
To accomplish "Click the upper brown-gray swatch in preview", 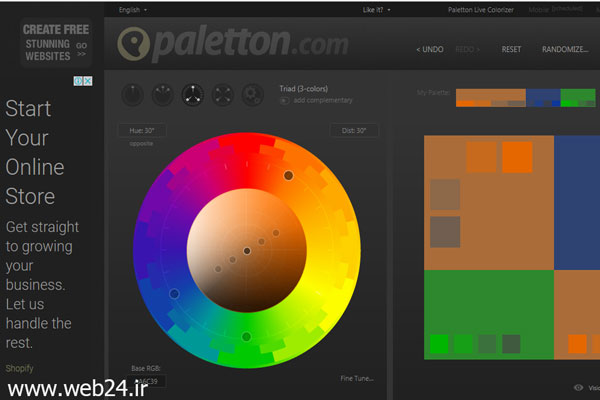I will coord(445,194).
